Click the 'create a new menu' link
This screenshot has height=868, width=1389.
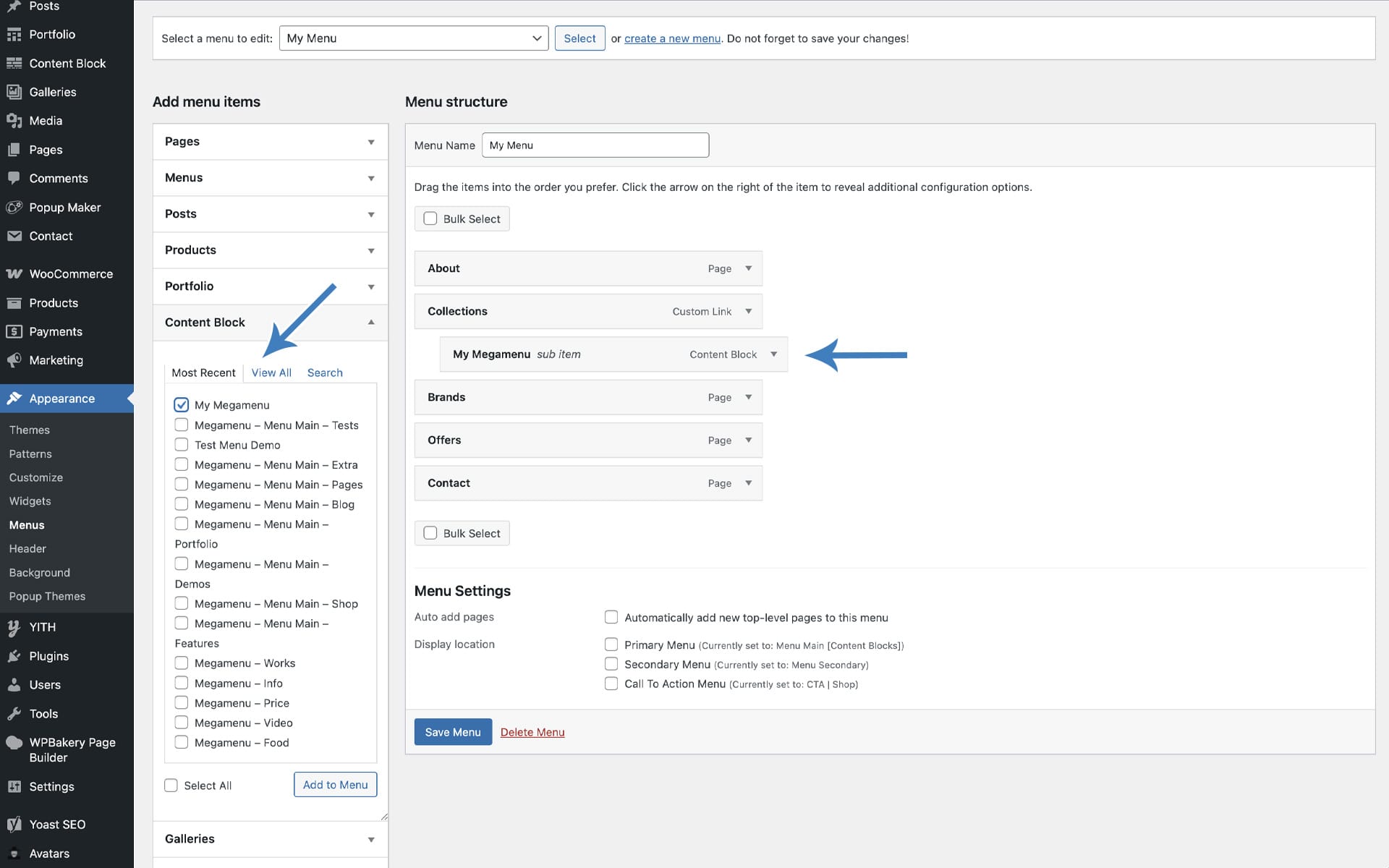[x=672, y=38]
